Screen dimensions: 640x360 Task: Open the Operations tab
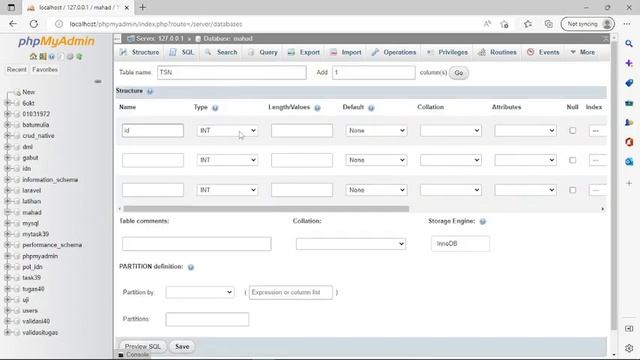coord(394,52)
